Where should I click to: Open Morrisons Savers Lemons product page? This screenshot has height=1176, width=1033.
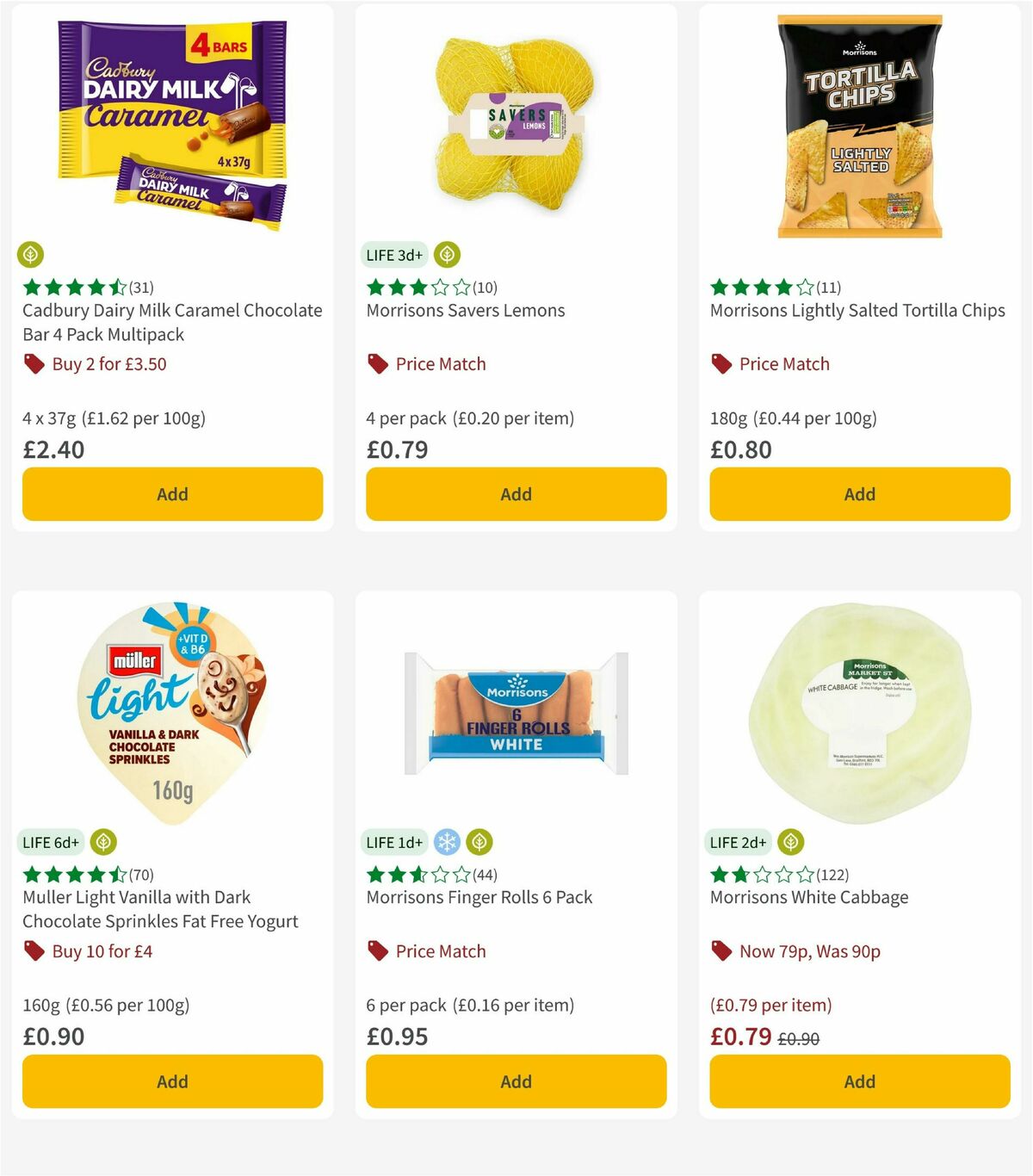466,311
